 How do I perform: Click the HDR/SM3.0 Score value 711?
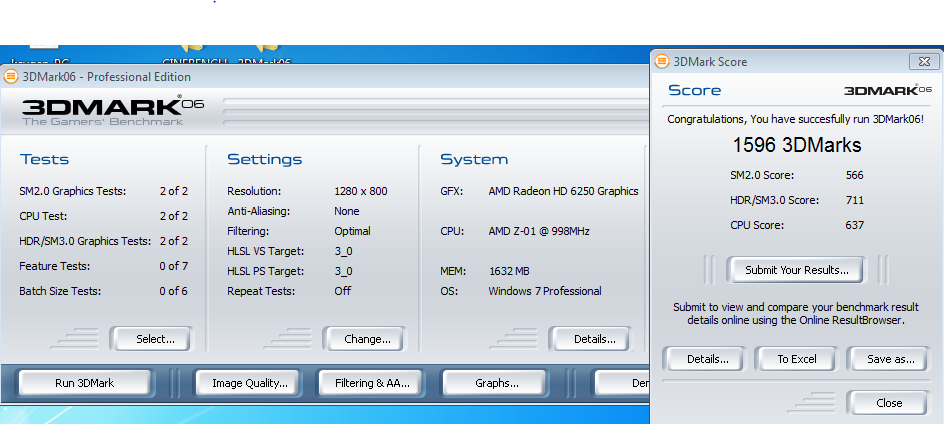[x=854, y=200]
